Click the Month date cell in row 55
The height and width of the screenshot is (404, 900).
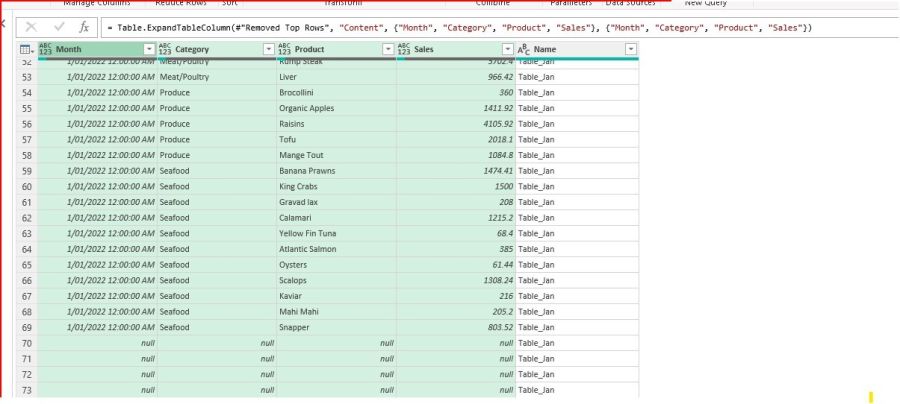tap(97, 108)
